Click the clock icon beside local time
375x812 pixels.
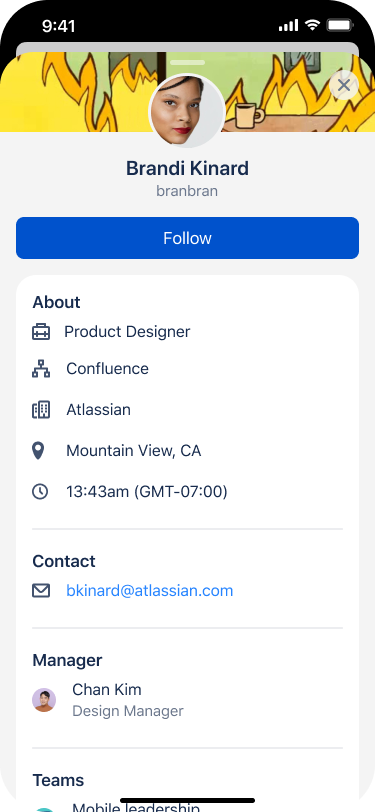click(40, 491)
